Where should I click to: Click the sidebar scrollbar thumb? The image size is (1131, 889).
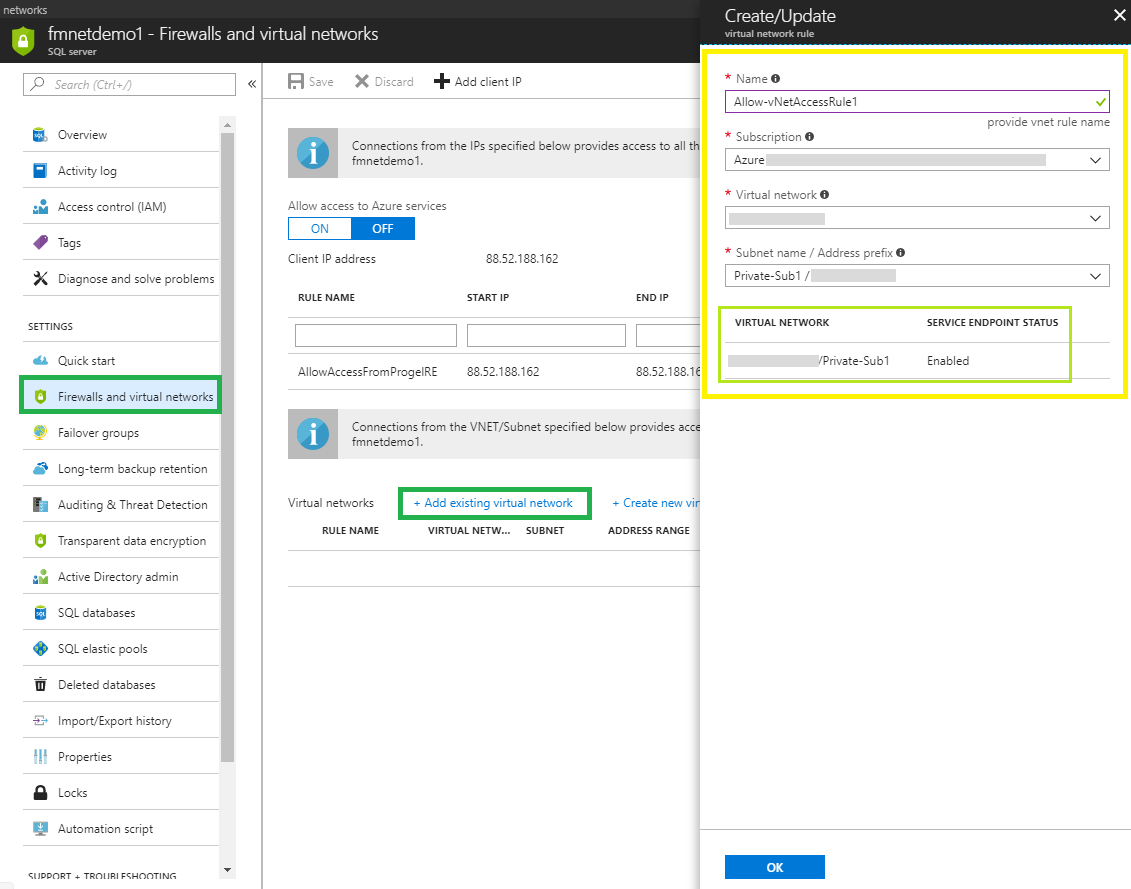coord(227,447)
